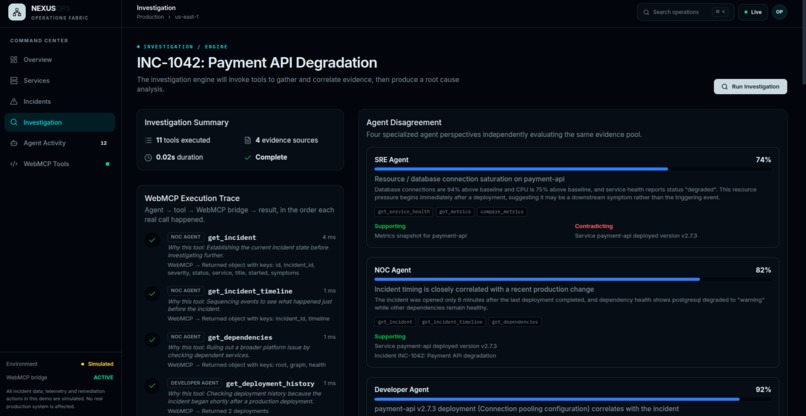The width and height of the screenshot is (806, 416).
Task: Go to Incidents in sidebar
Action: coord(60,102)
